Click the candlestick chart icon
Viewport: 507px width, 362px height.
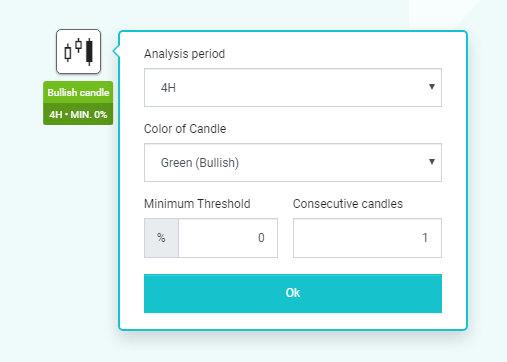78,51
